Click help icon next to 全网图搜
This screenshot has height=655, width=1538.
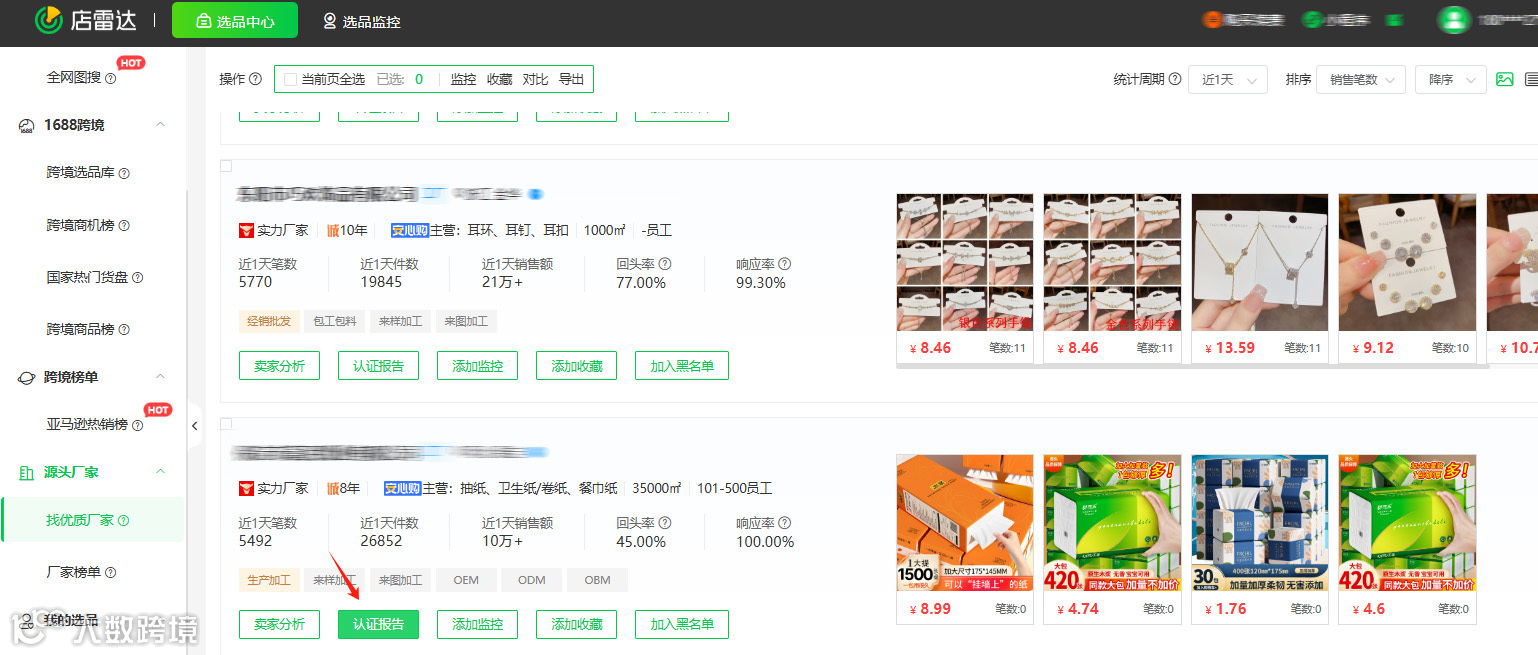pos(111,78)
